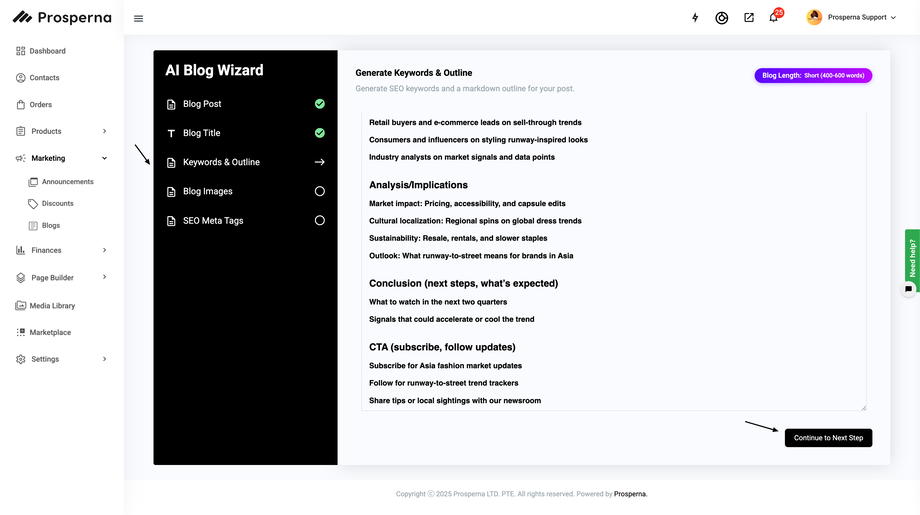Click the Blog Post completed checkmark
920x515 pixels.
[x=320, y=104]
